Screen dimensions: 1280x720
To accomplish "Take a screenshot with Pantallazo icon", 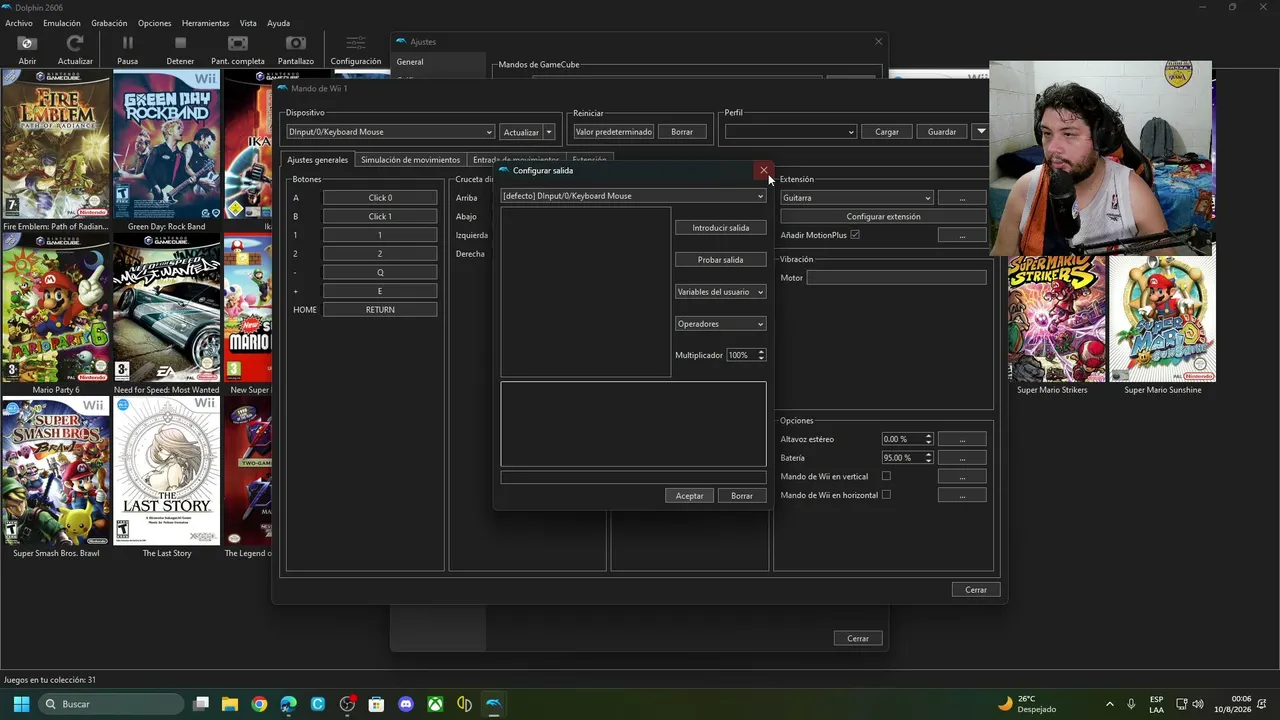I will click(296, 43).
